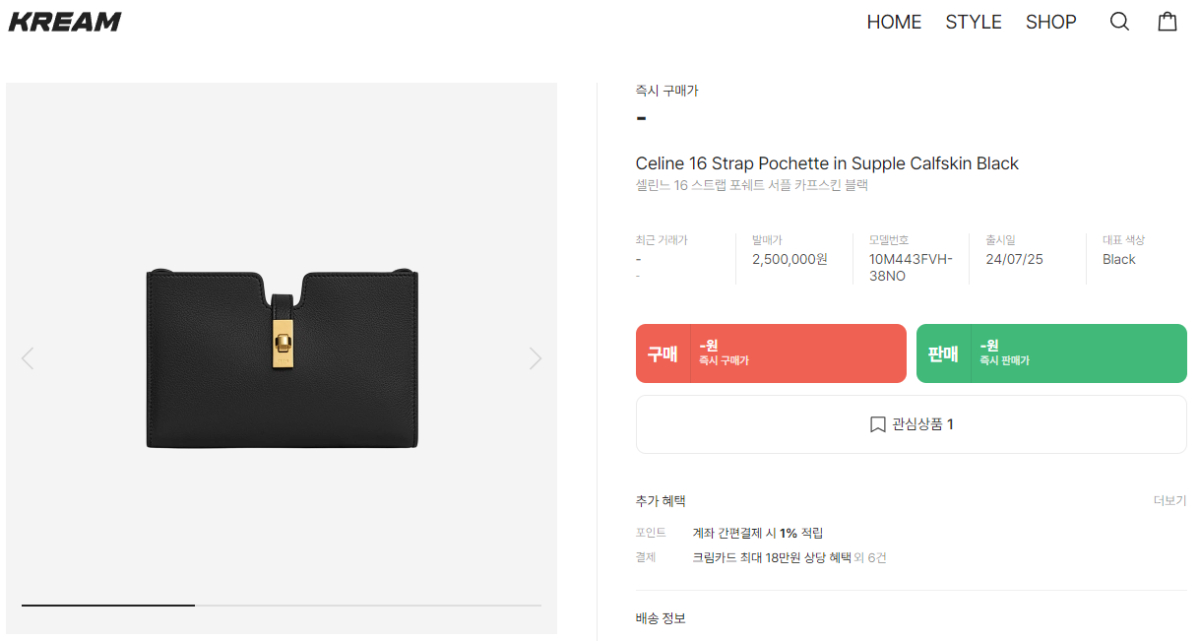1200x641 pixels.
Task: Show the previous product image
Action: point(28,358)
